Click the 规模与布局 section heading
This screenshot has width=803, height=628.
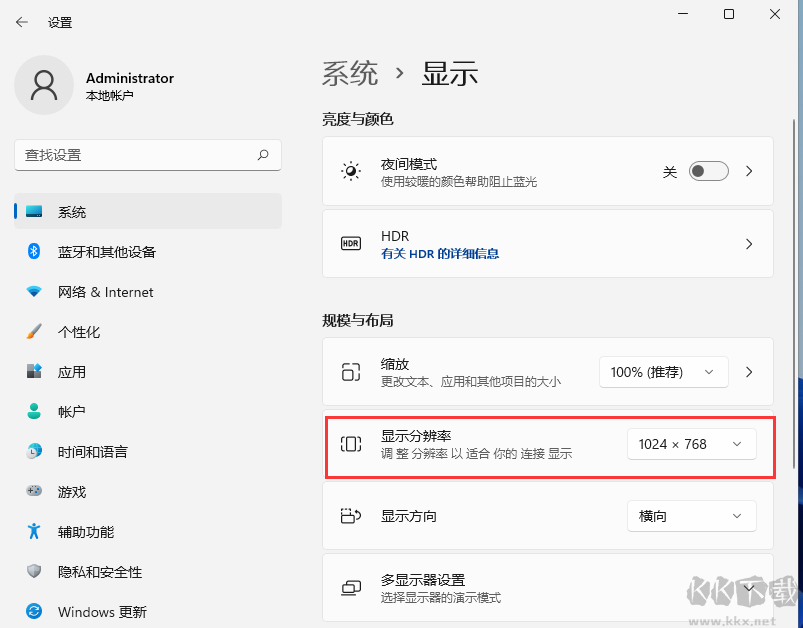(x=358, y=320)
